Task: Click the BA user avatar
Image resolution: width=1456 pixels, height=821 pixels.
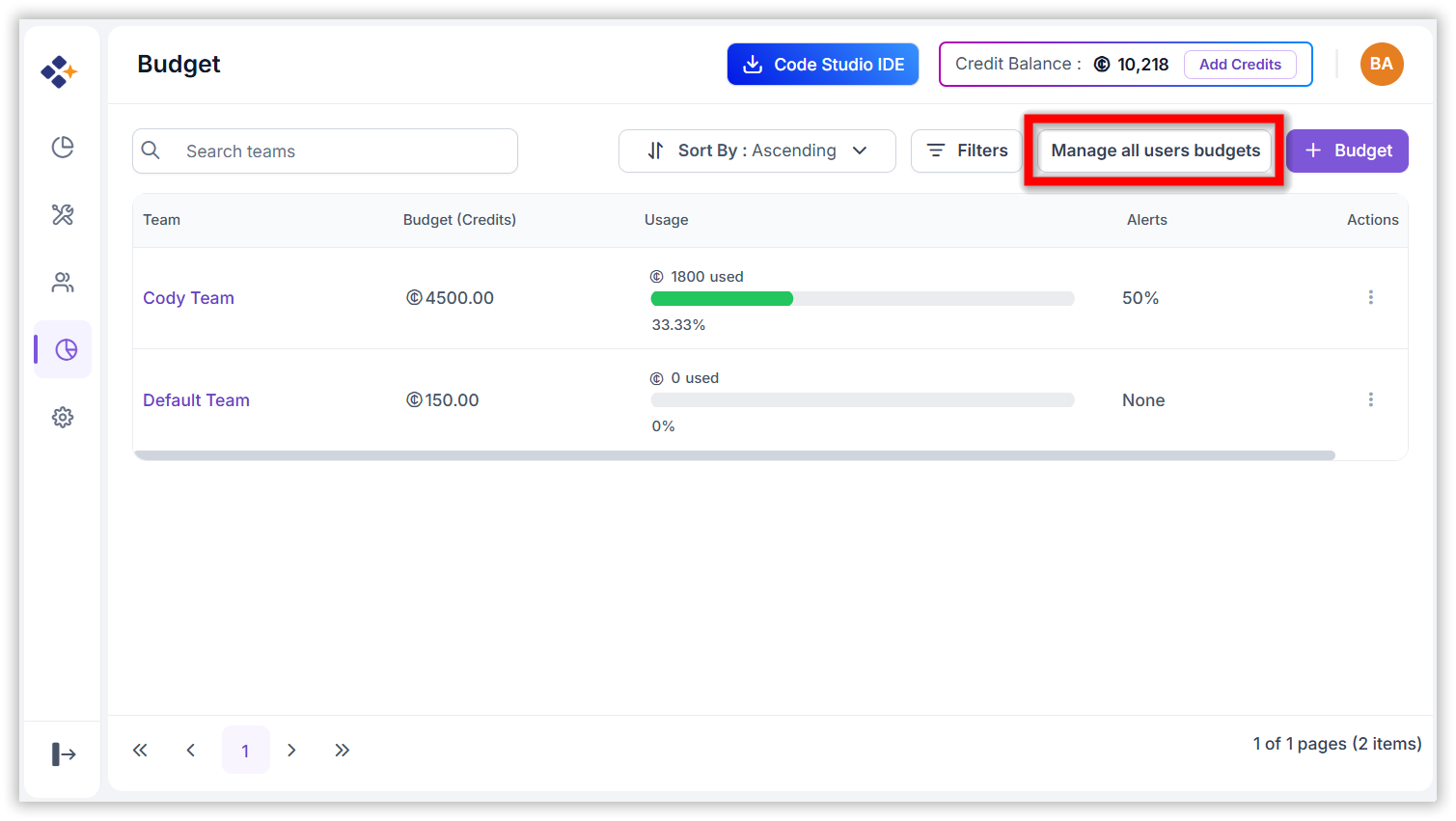Action: click(x=1382, y=64)
